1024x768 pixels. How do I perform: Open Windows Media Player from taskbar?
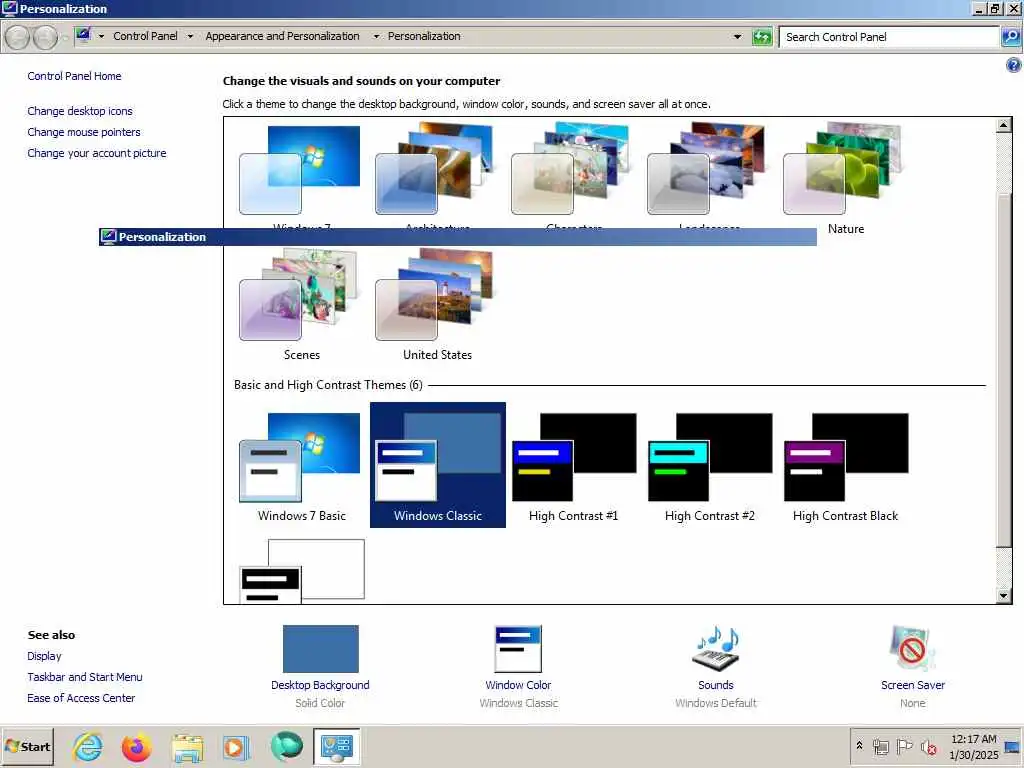click(x=236, y=747)
